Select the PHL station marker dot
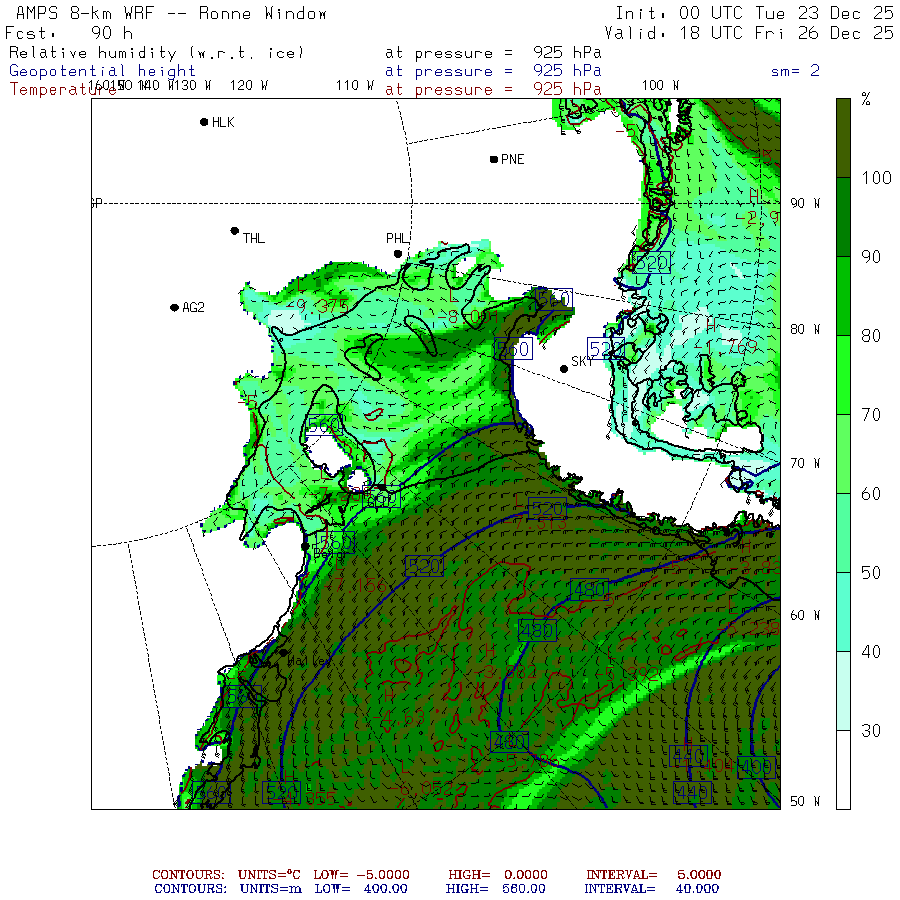900x900 pixels. 398,254
